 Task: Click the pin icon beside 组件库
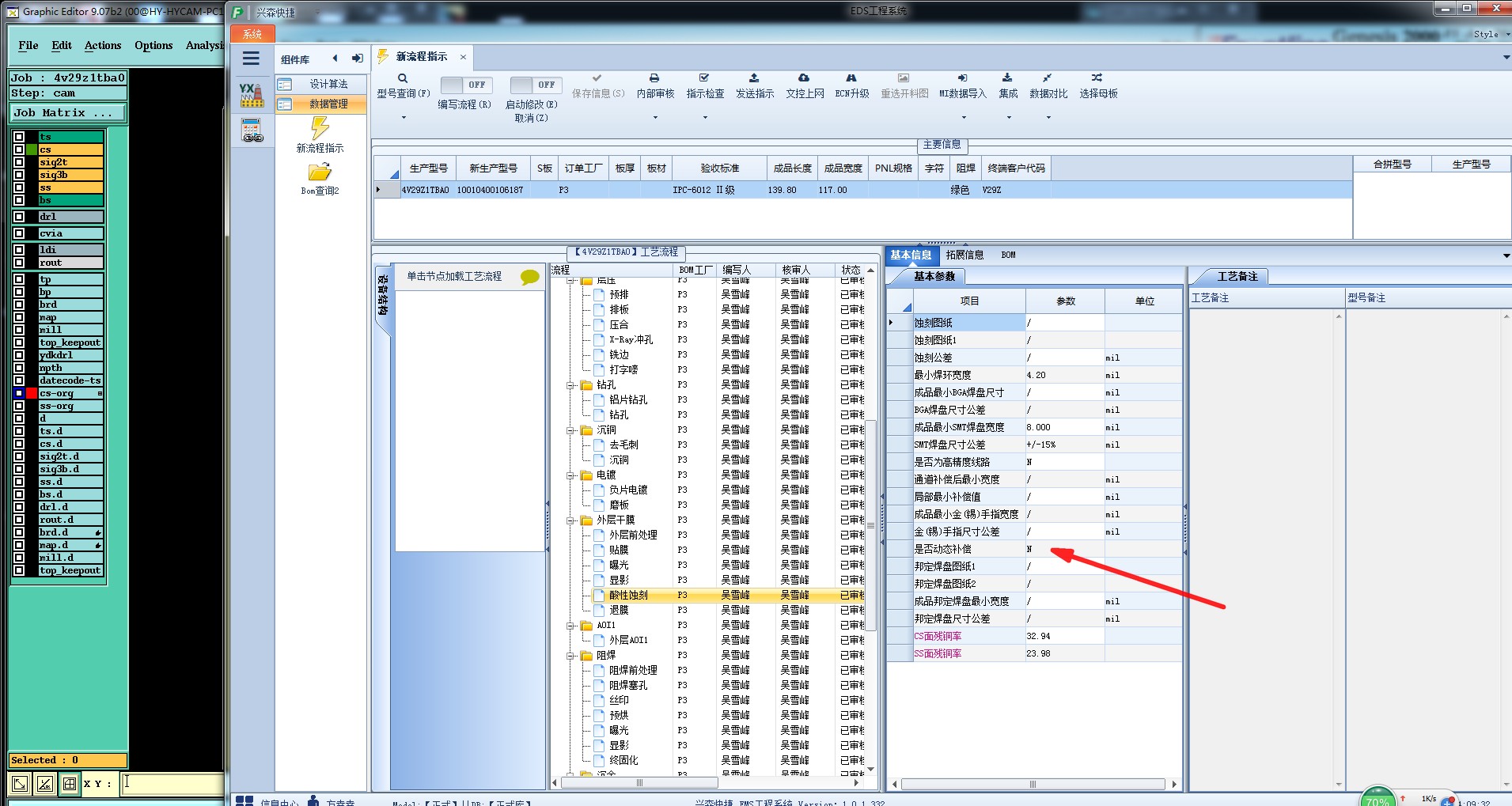pos(358,59)
